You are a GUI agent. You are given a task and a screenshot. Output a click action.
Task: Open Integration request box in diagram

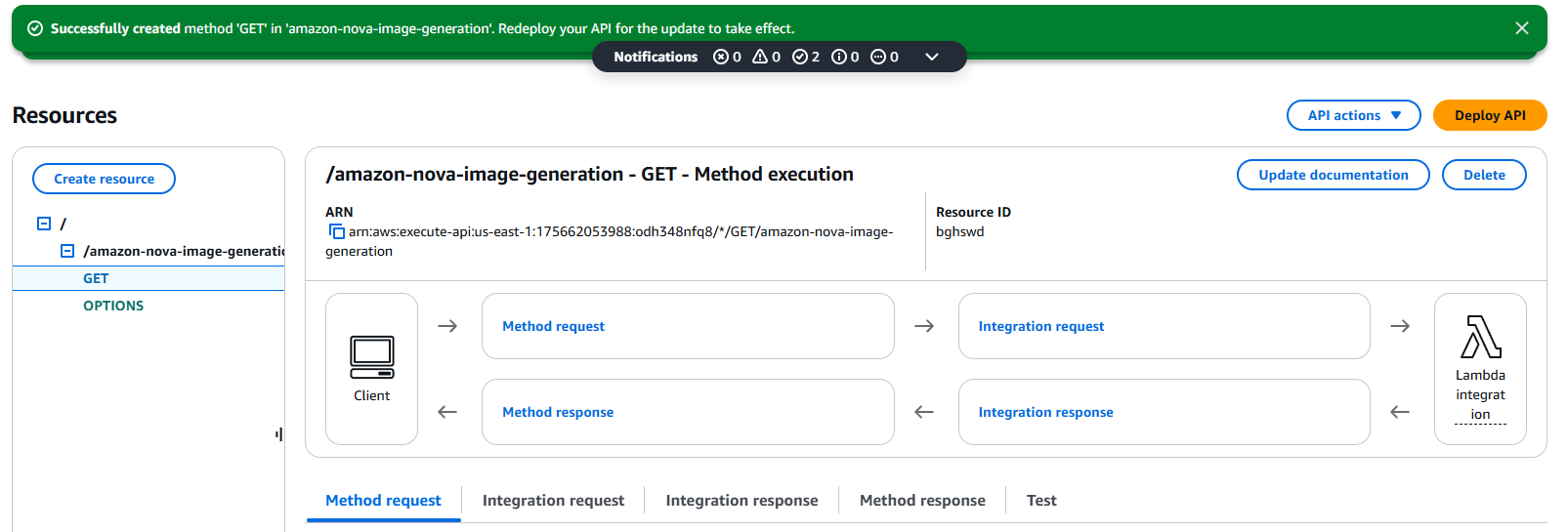tap(1165, 326)
